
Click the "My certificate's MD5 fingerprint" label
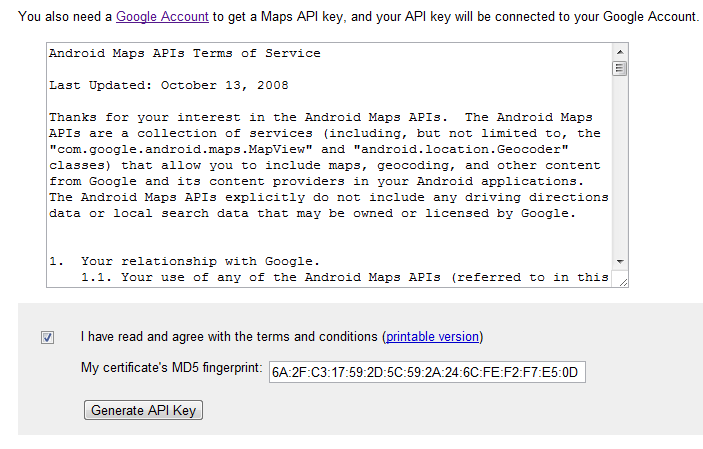pos(172,368)
